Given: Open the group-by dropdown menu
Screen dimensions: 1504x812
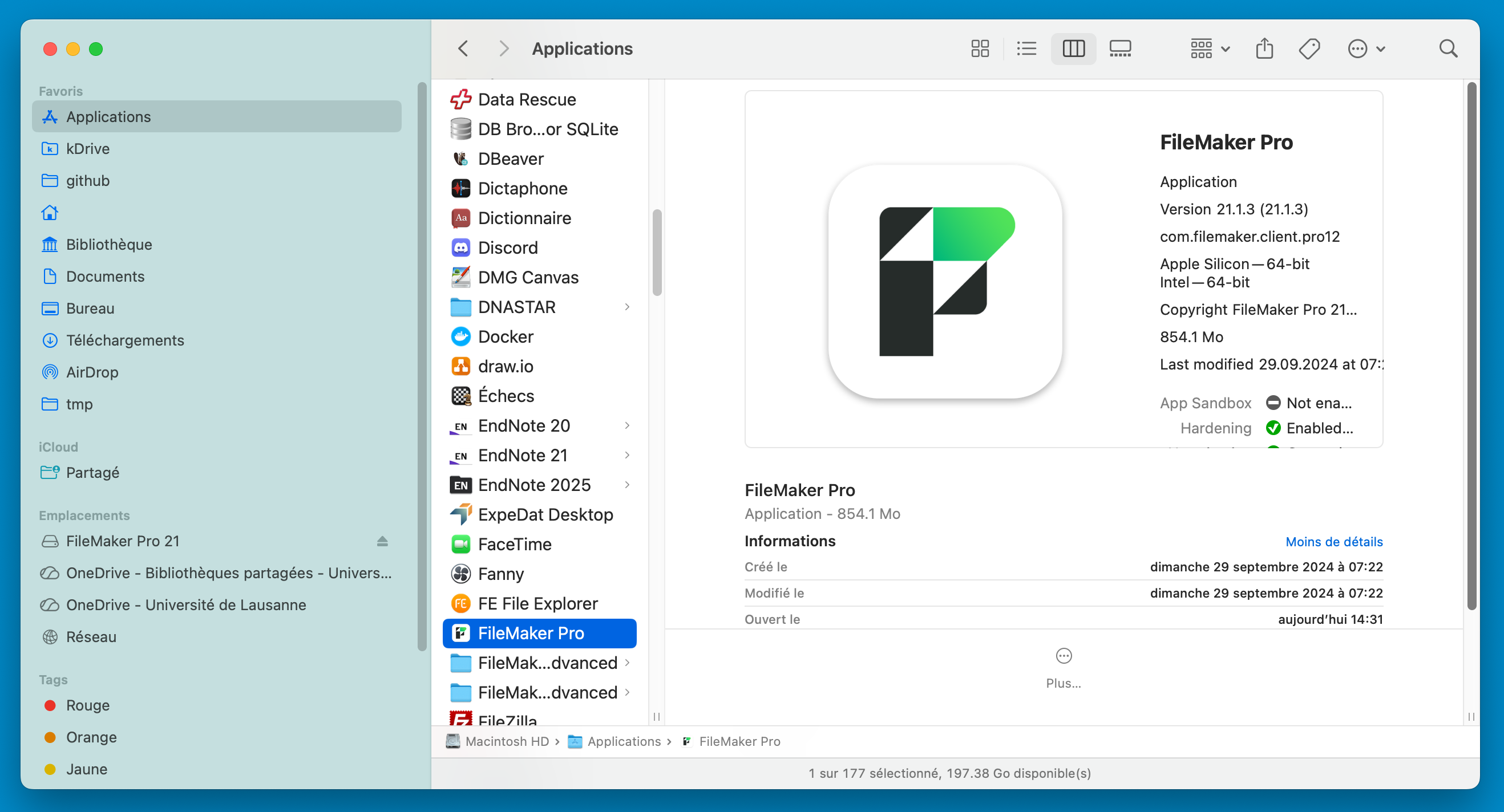Looking at the screenshot, I should 1209,48.
